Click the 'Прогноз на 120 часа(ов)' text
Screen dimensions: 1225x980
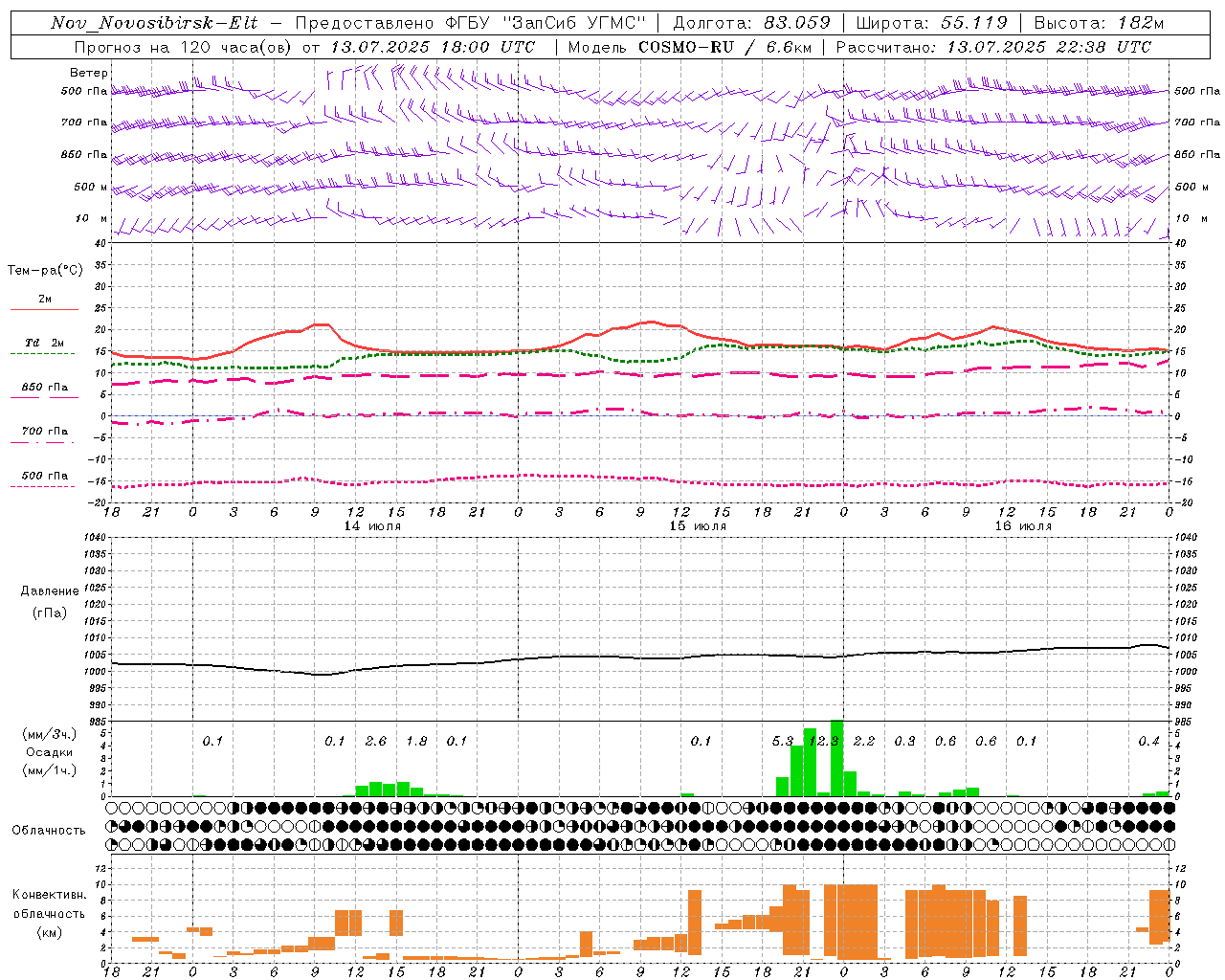coord(184,47)
